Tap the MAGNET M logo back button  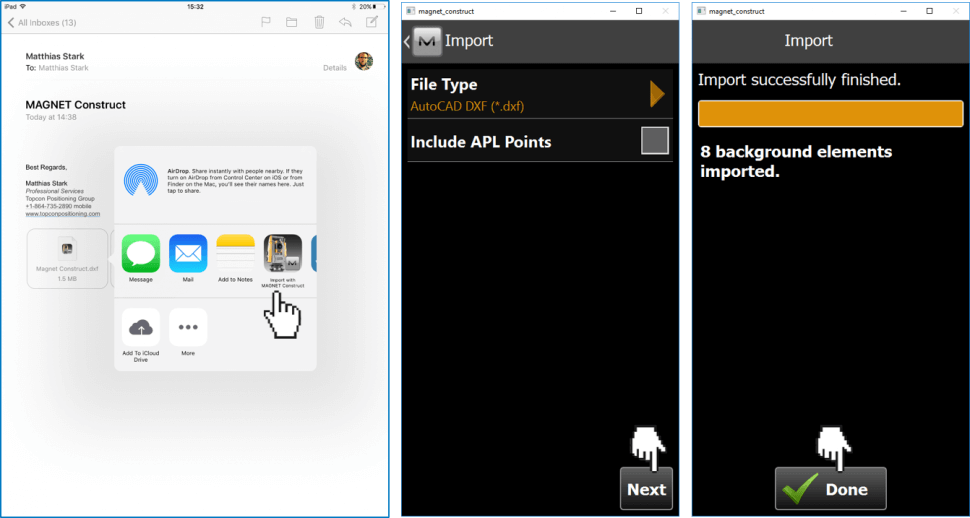click(426, 41)
